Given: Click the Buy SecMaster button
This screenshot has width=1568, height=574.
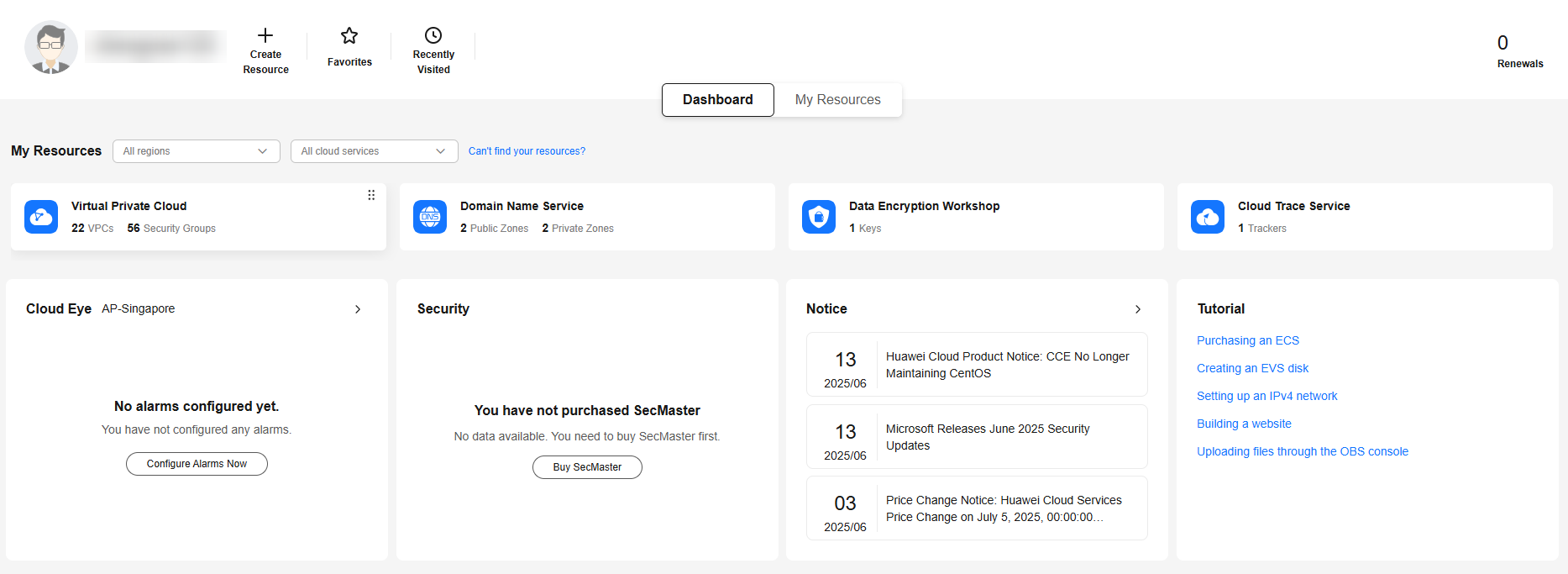Looking at the screenshot, I should pyautogui.click(x=587, y=467).
